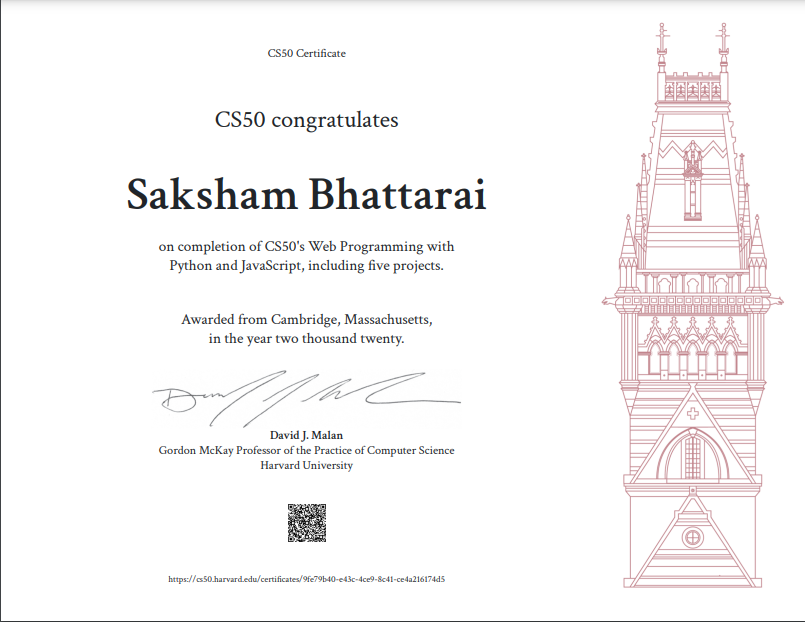
Task: Click the round window at tower base
Action: coord(692,537)
